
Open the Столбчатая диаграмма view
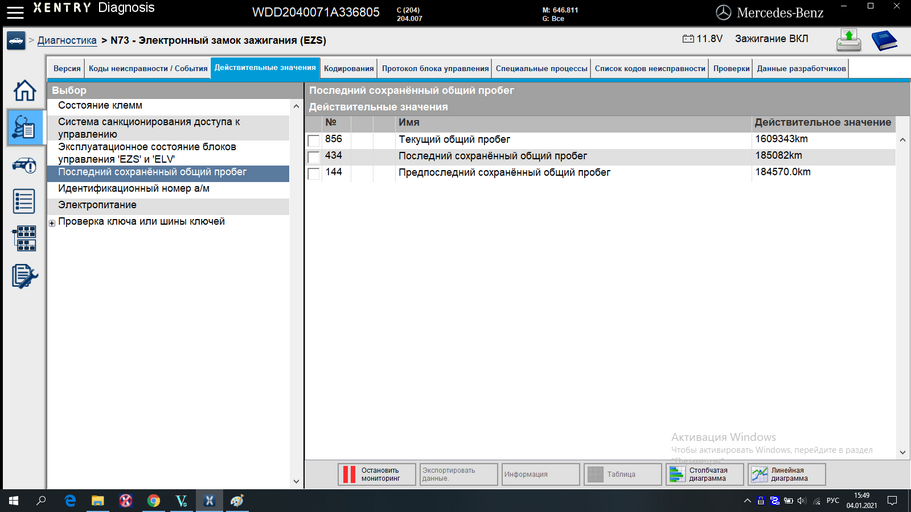[704, 474]
